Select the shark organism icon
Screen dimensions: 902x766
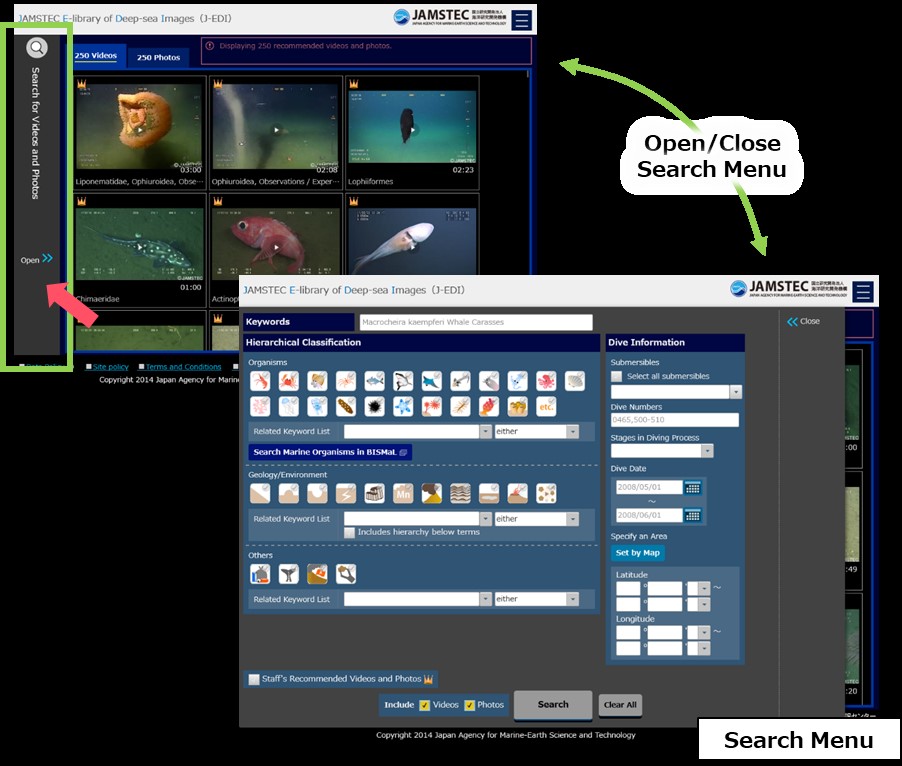click(x=403, y=381)
